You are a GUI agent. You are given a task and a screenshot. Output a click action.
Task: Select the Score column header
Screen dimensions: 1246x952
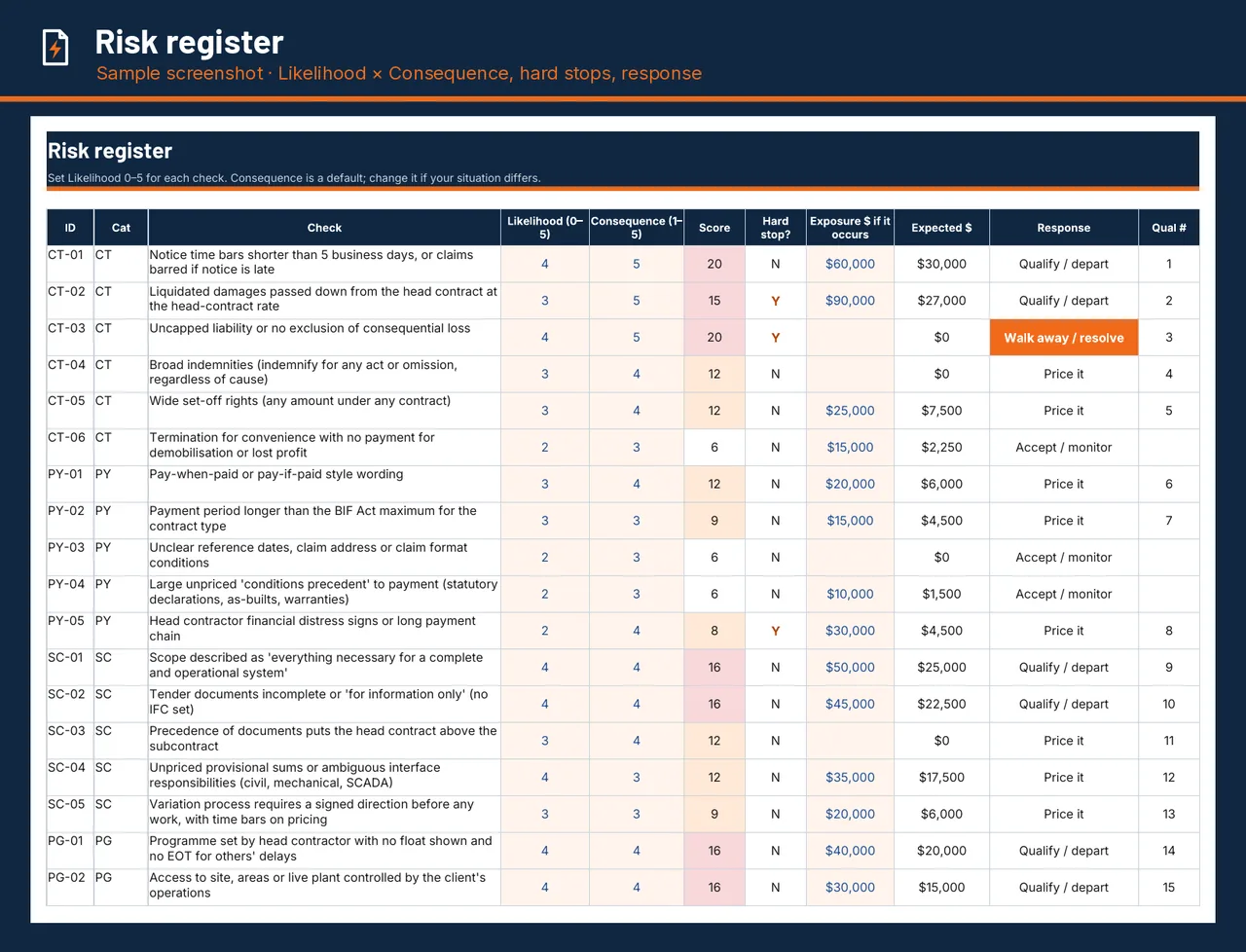pyautogui.click(x=715, y=228)
